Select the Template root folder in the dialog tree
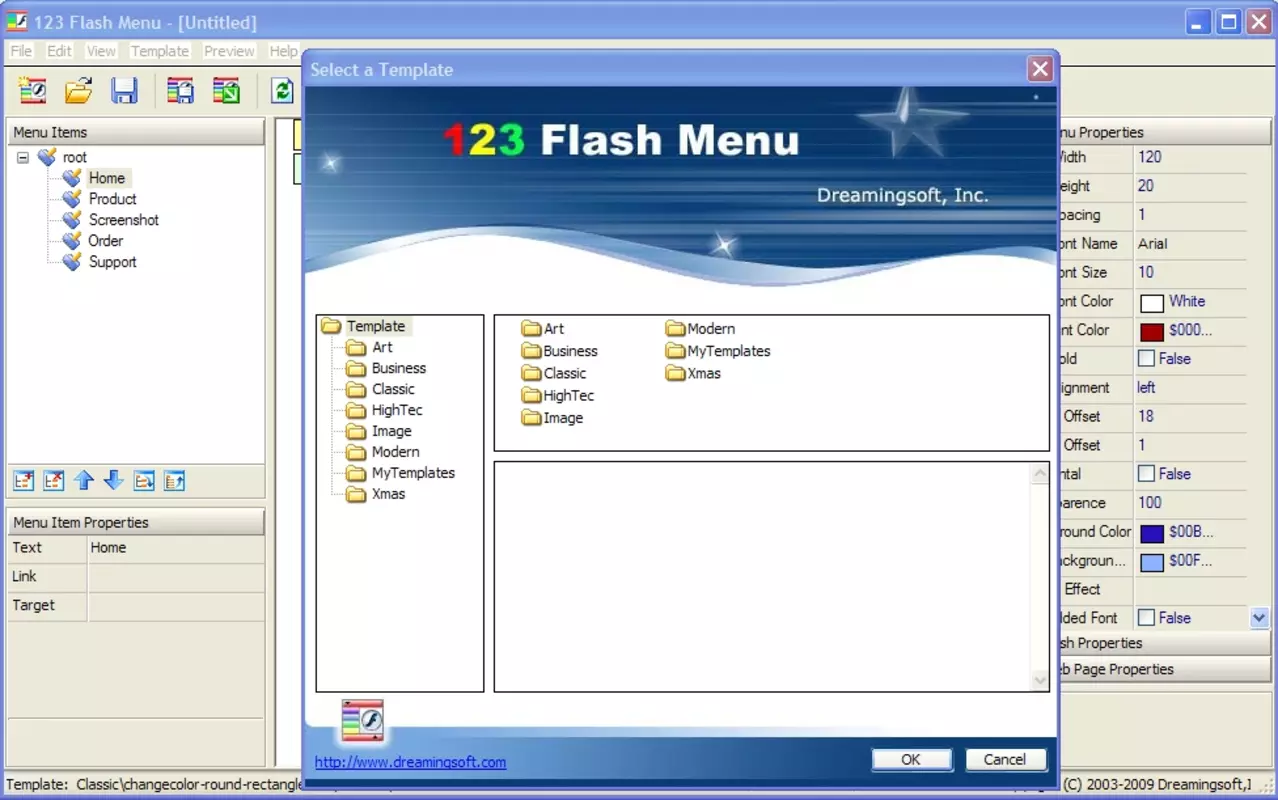1278x800 pixels. point(376,326)
